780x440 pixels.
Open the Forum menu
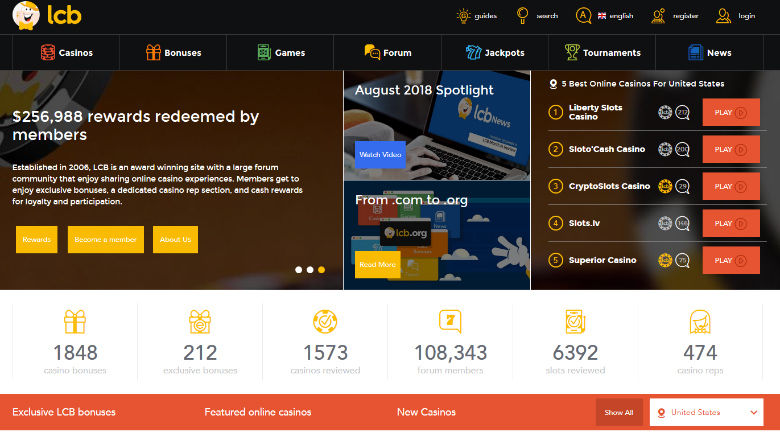[388, 52]
